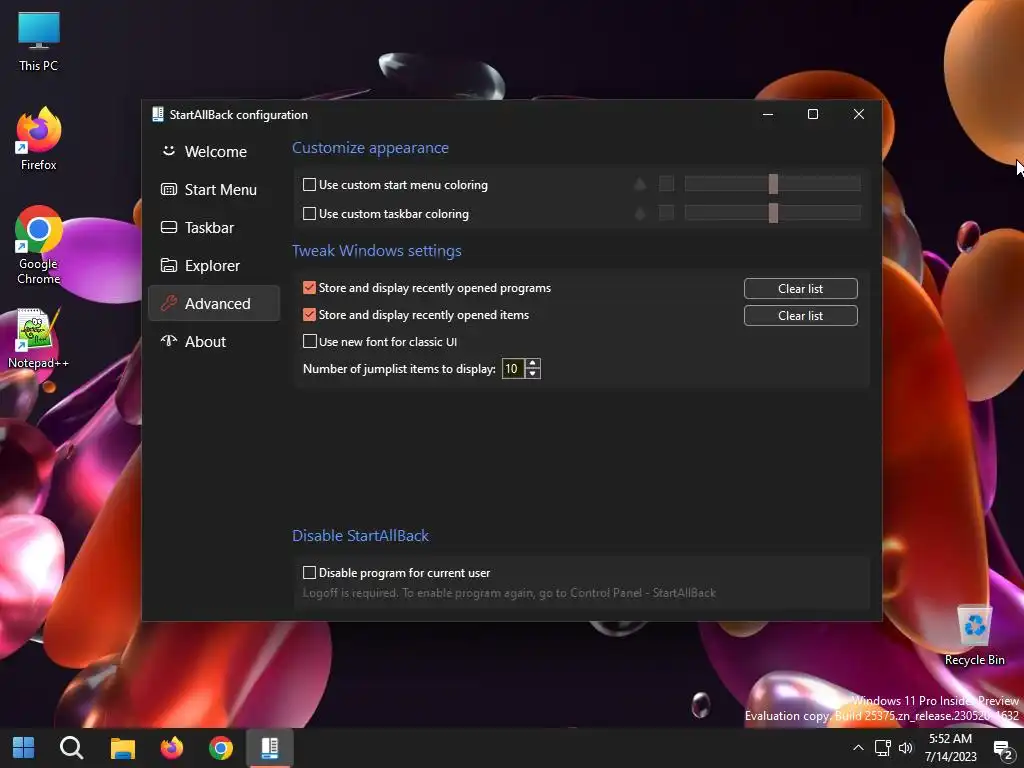Decrease jumplist items with down arrow
Image resolution: width=1024 pixels, height=768 pixels.
coord(533,374)
